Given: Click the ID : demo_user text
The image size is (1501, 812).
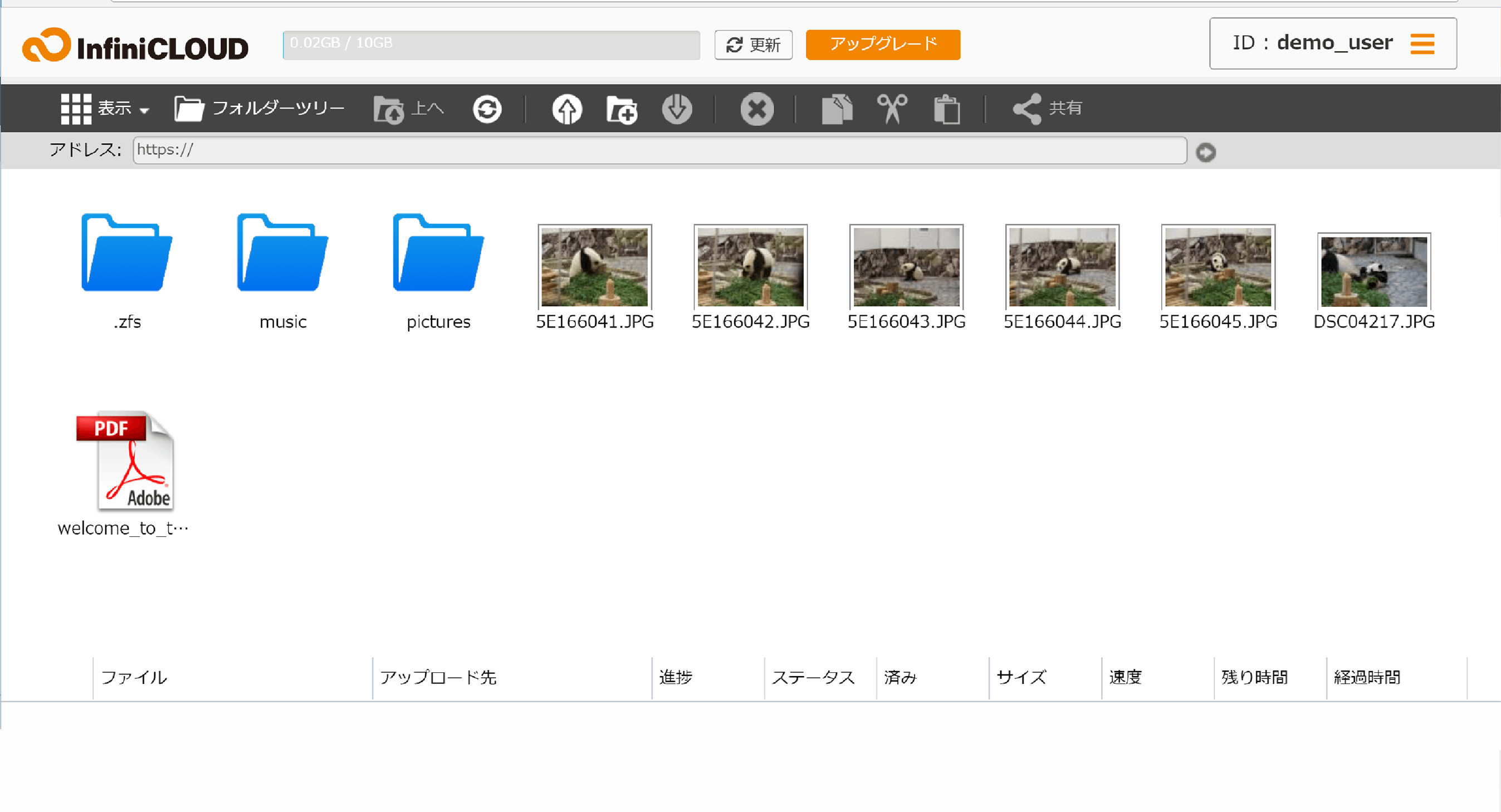Looking at the screenshot, I should coord(1312,43).
